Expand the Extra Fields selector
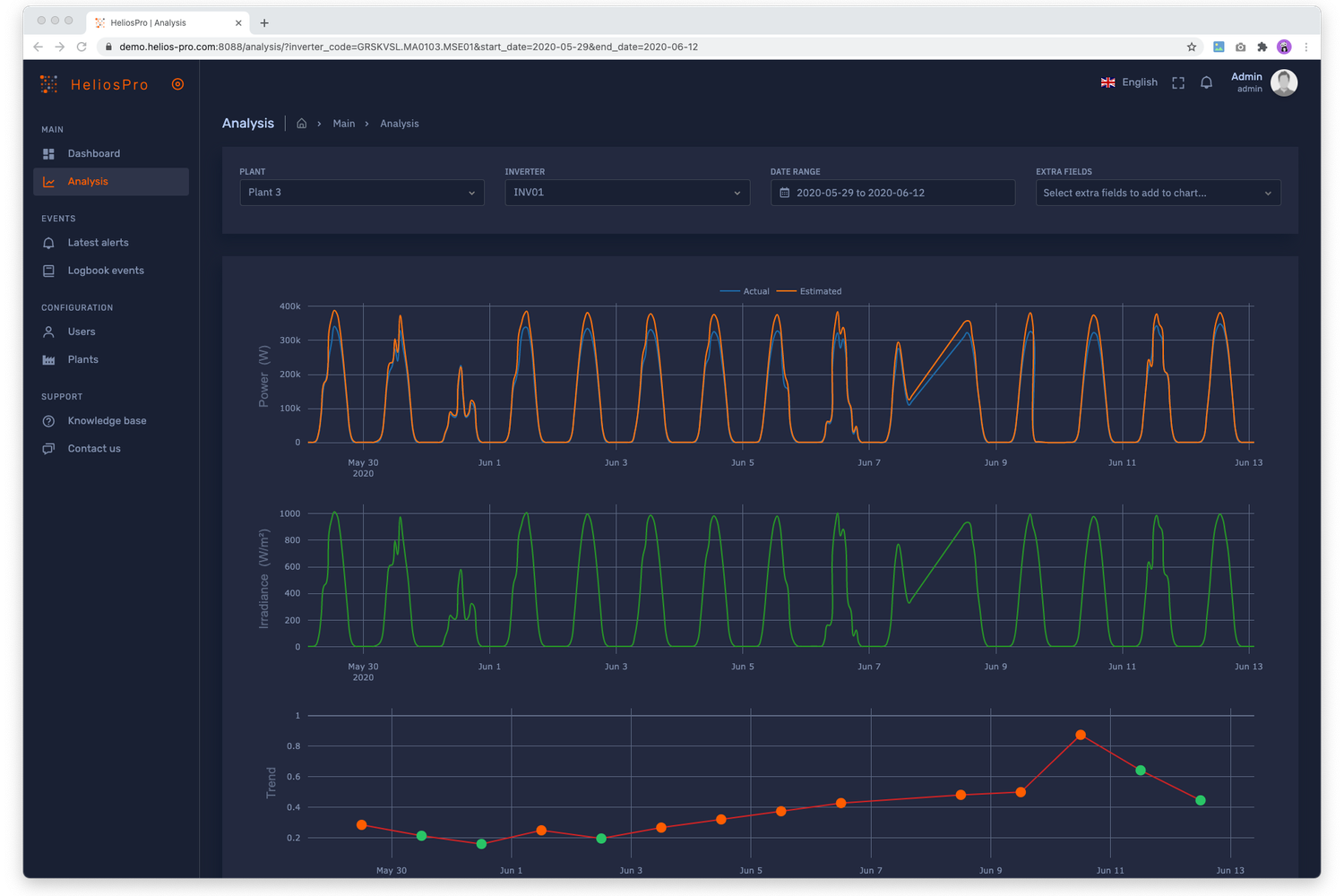The height and width of the screenshot is (896, 1344). point(1158,193)
